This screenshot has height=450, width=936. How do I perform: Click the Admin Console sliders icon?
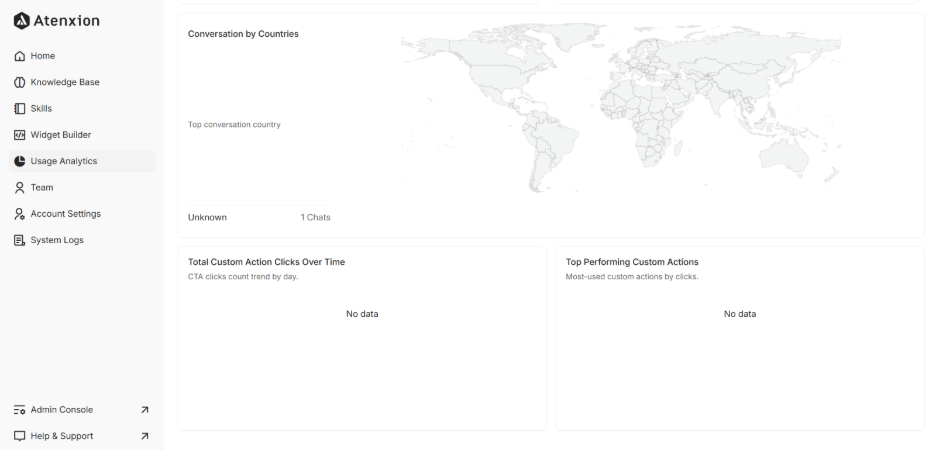click(20, 409)
